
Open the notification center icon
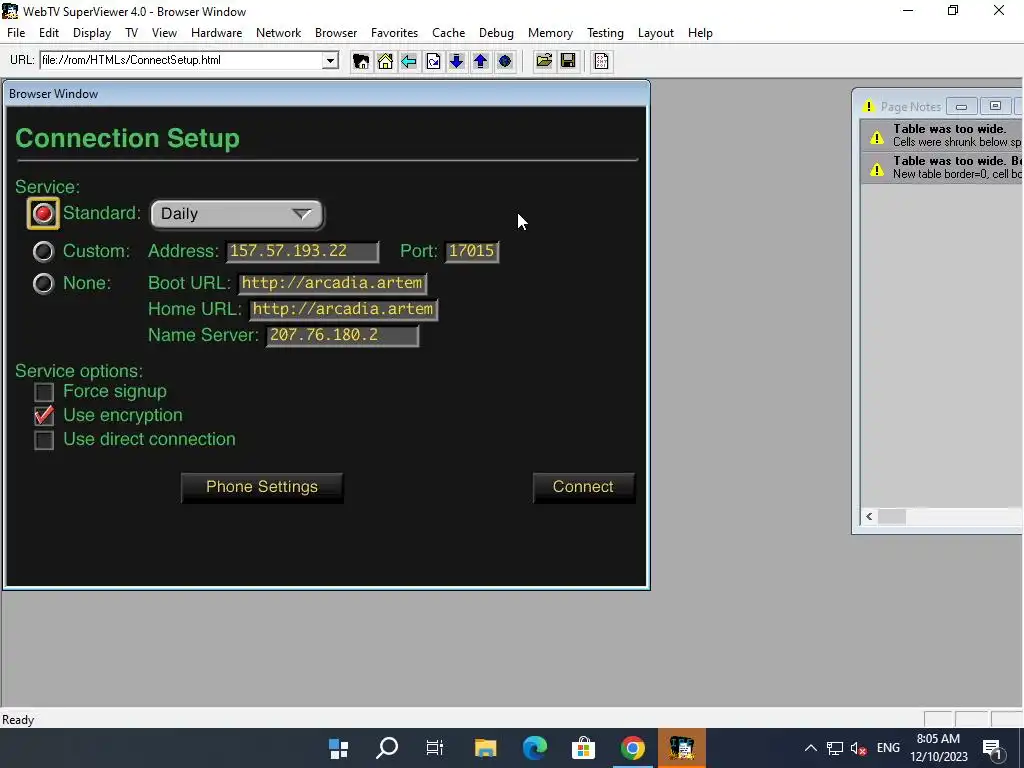coord(993,749)
